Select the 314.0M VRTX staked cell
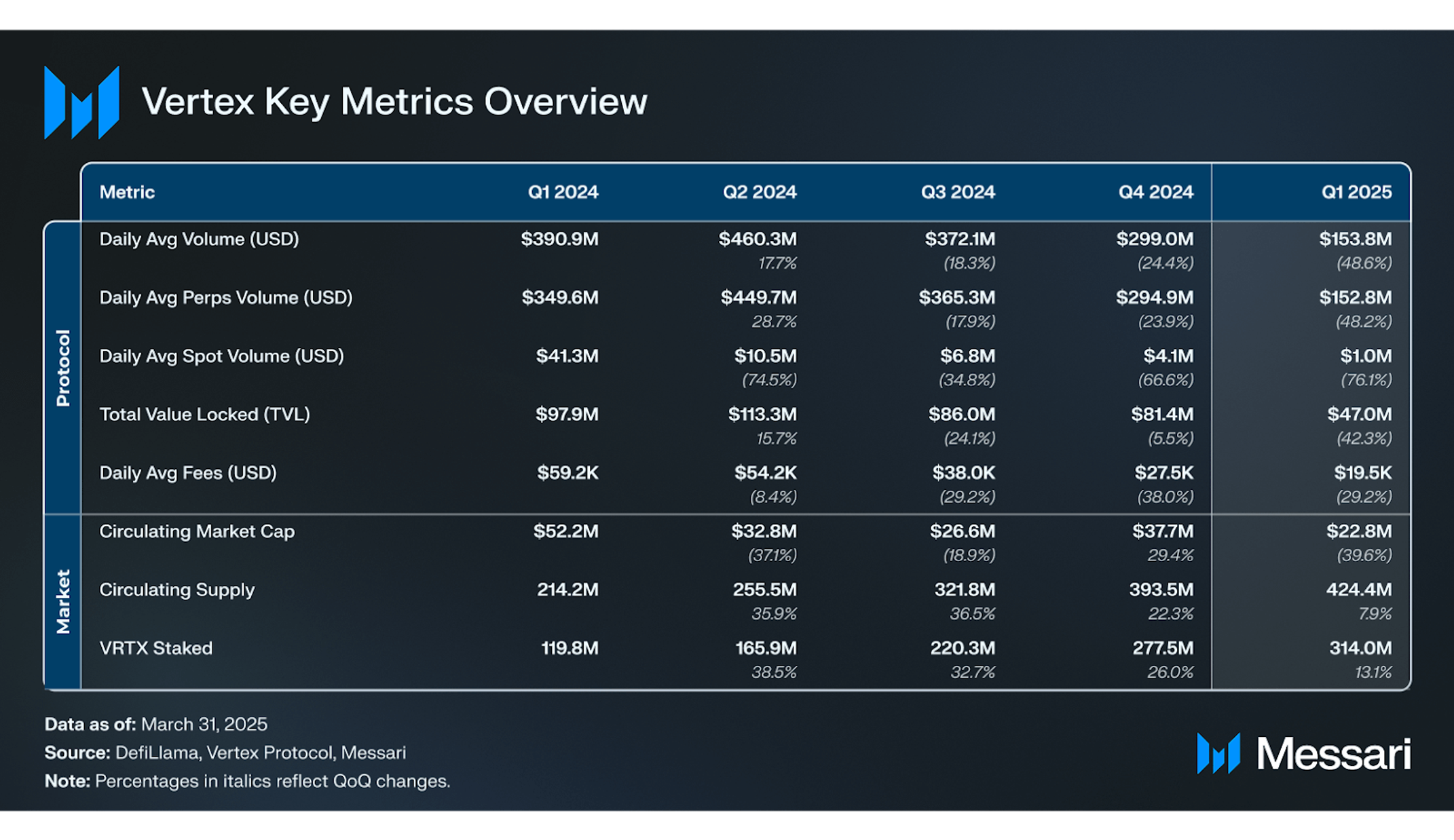1454x840 pixels. [1360, 648]
